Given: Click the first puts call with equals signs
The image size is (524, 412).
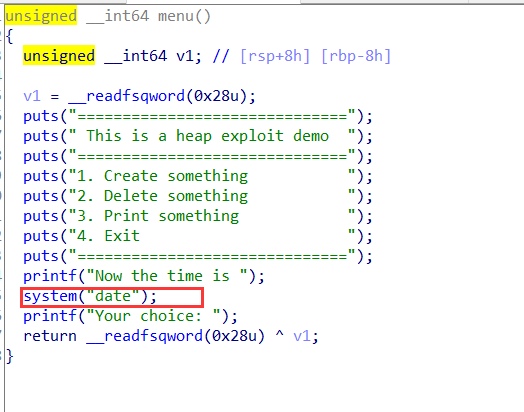Looking at the screenshot, I should pyautogui.click(x=198, y=116).
